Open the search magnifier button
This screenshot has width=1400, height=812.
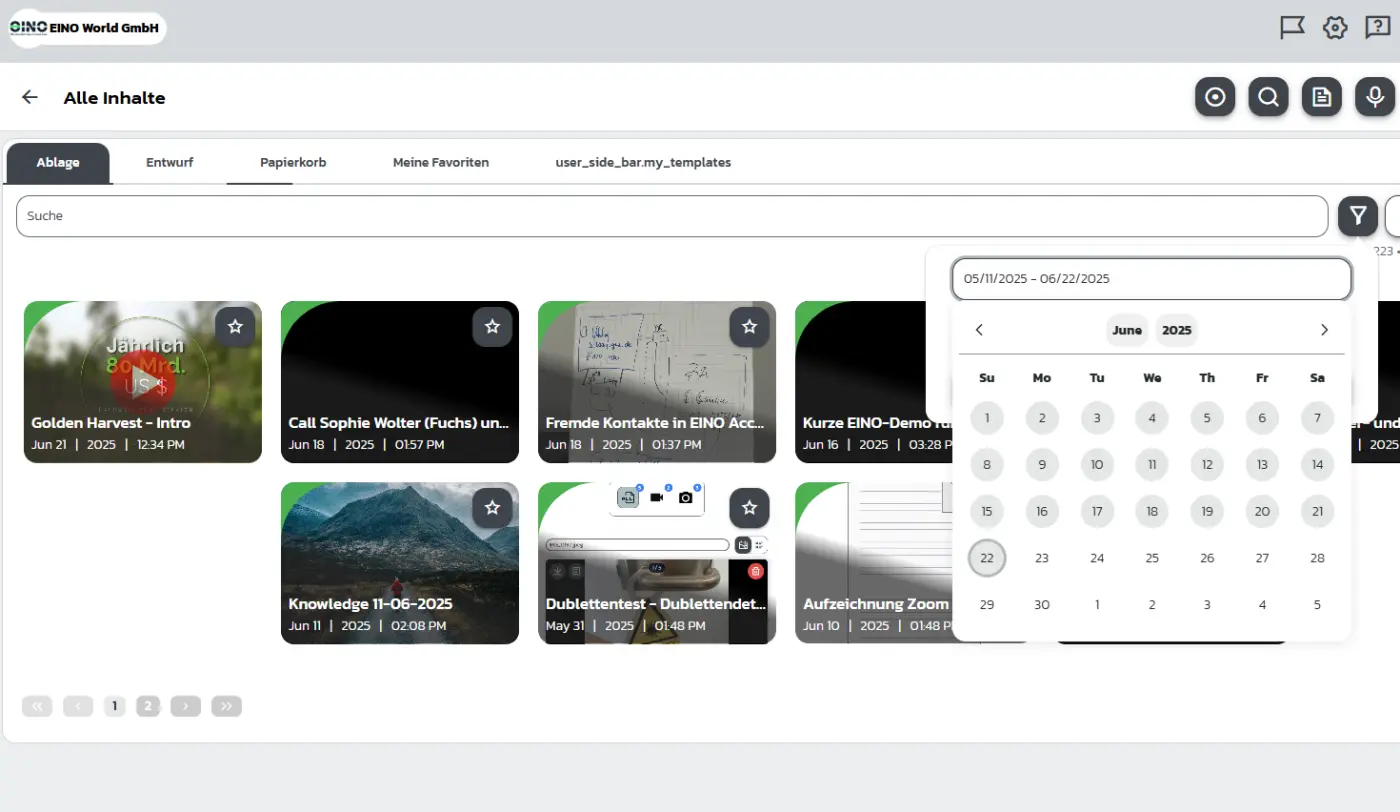pyautogui.click(x=1268, y=97)
